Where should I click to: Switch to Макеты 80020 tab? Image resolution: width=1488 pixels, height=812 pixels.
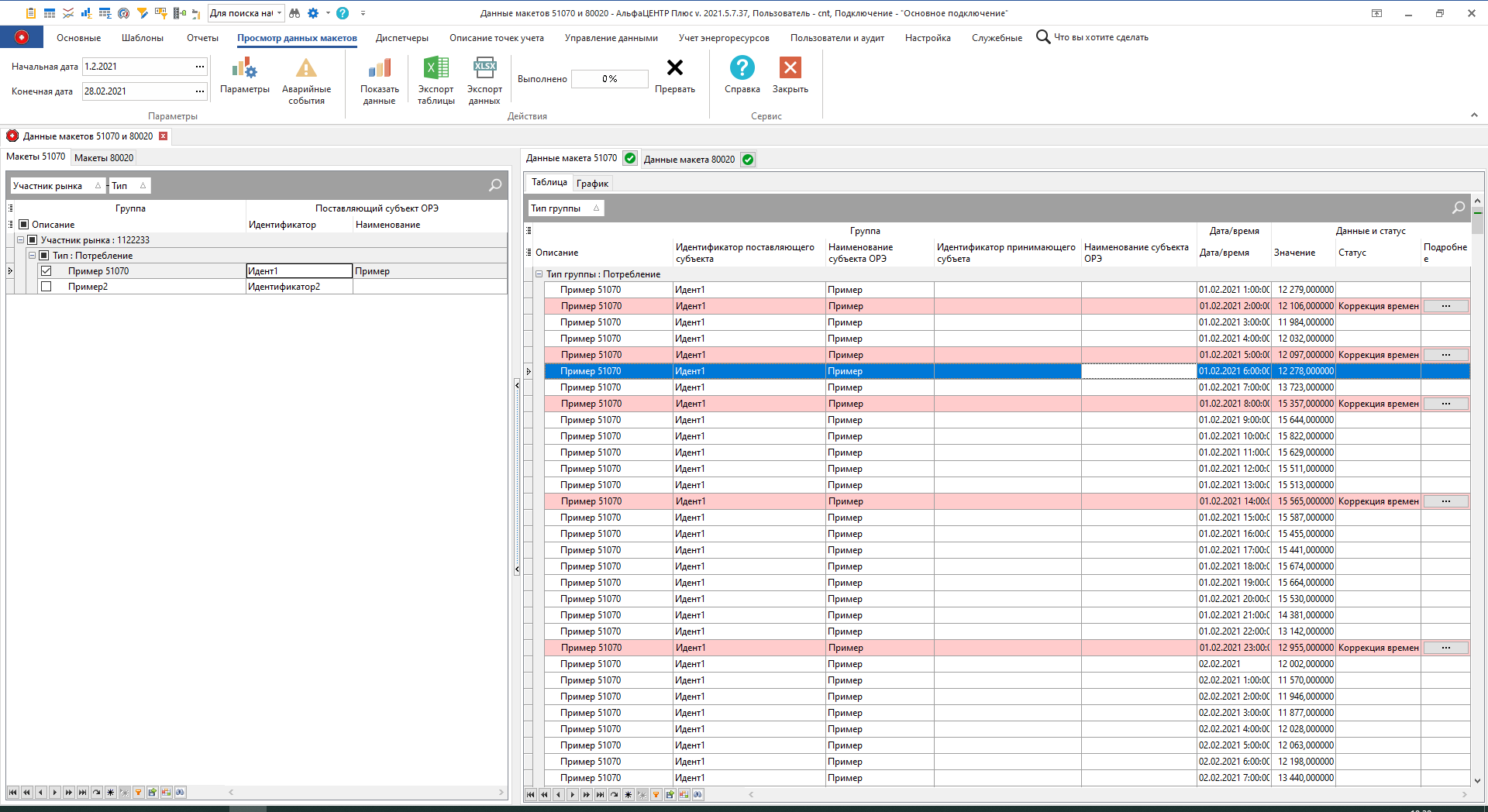click(x=104, y=158)
